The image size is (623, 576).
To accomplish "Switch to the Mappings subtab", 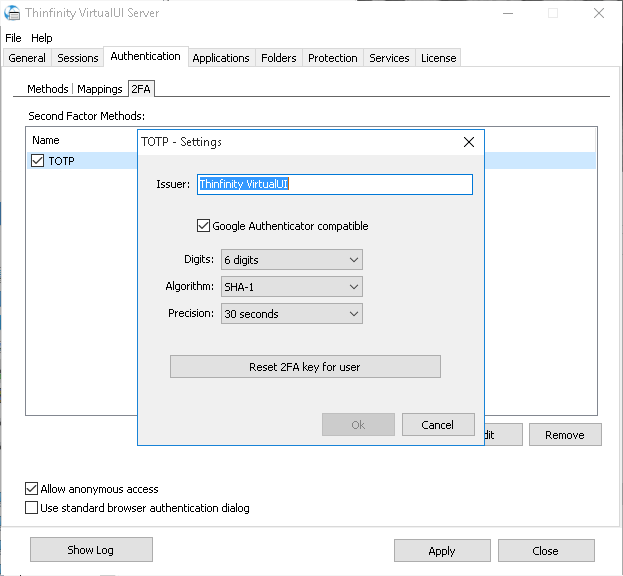I will pos(99,89).
